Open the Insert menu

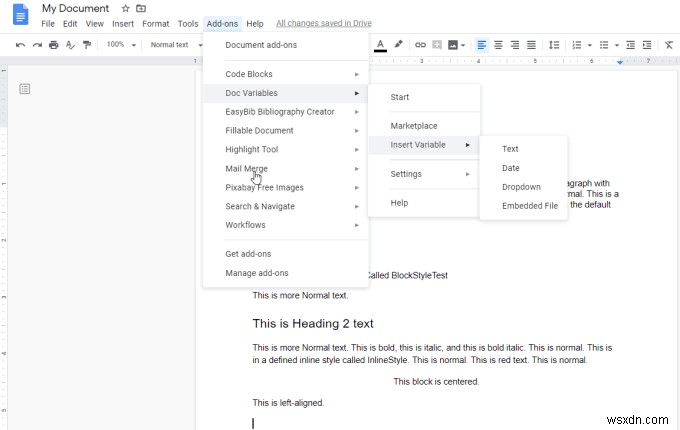pos(123,23)
